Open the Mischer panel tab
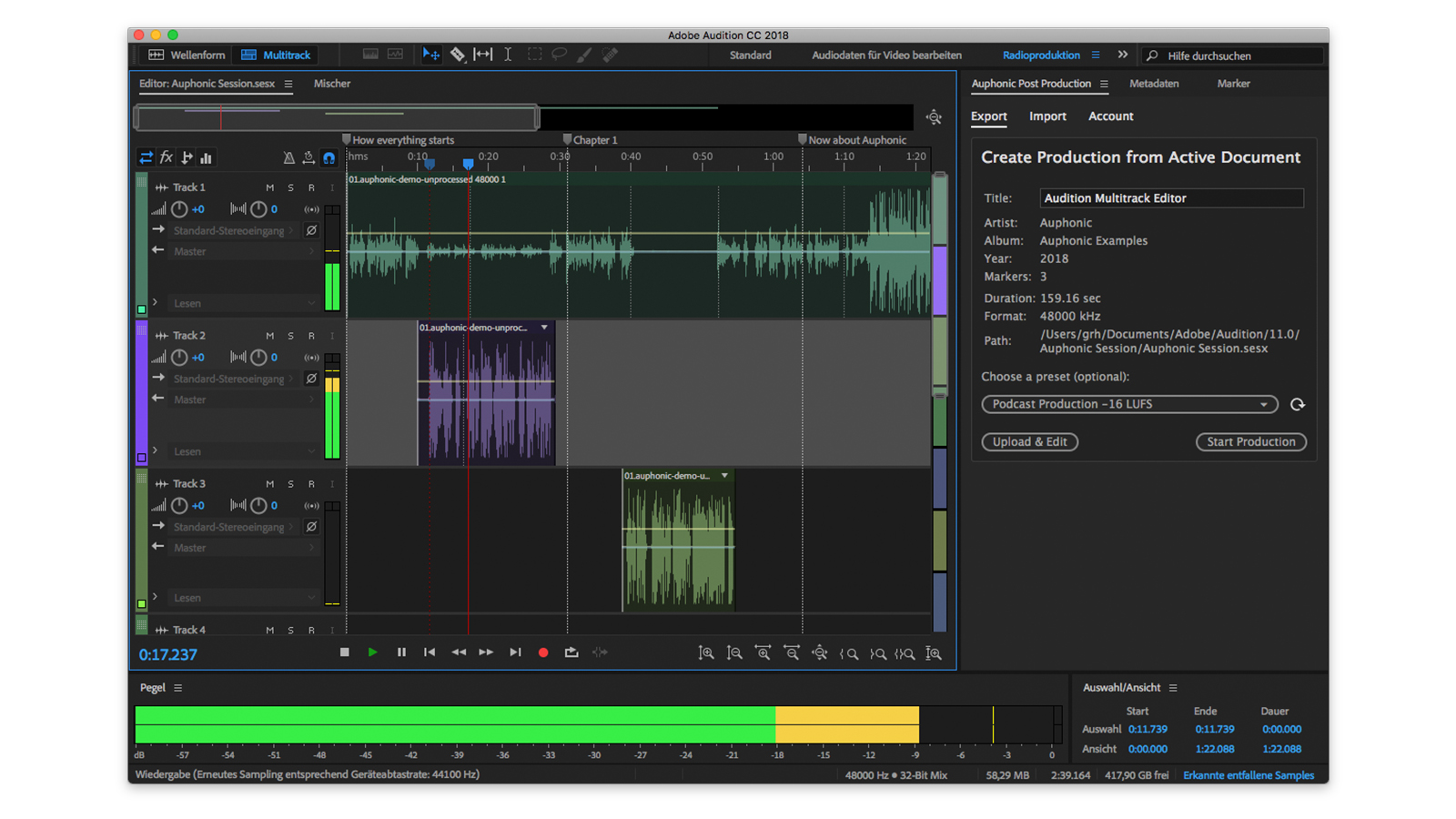 tap(331, 83)
